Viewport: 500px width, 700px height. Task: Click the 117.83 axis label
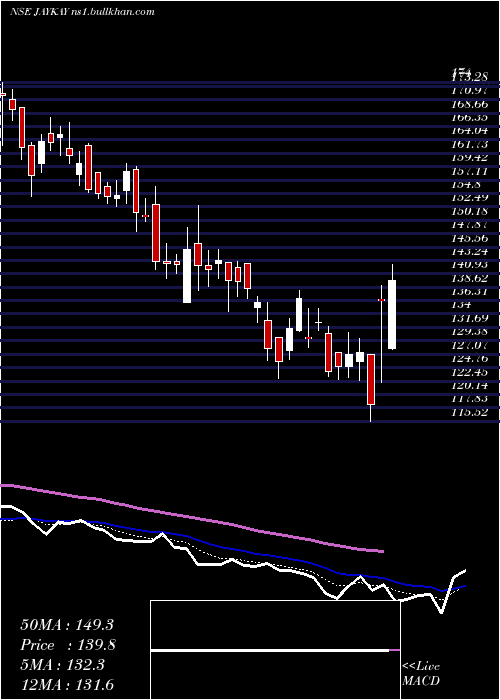pos(470,399)
